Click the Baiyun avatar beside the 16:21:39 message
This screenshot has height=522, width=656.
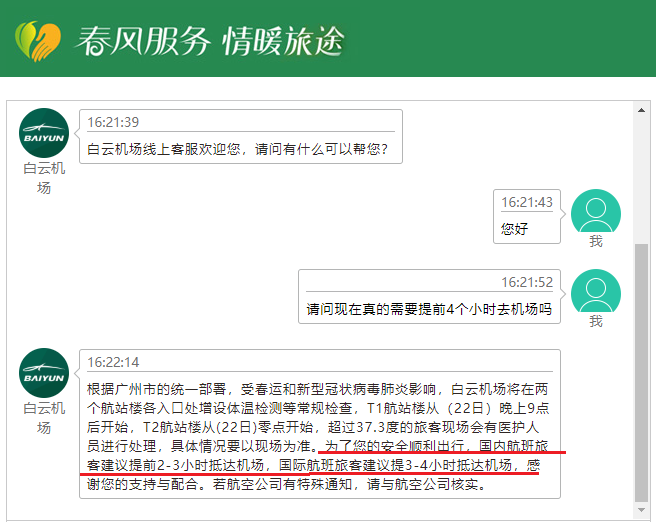[x=44, y=133]
